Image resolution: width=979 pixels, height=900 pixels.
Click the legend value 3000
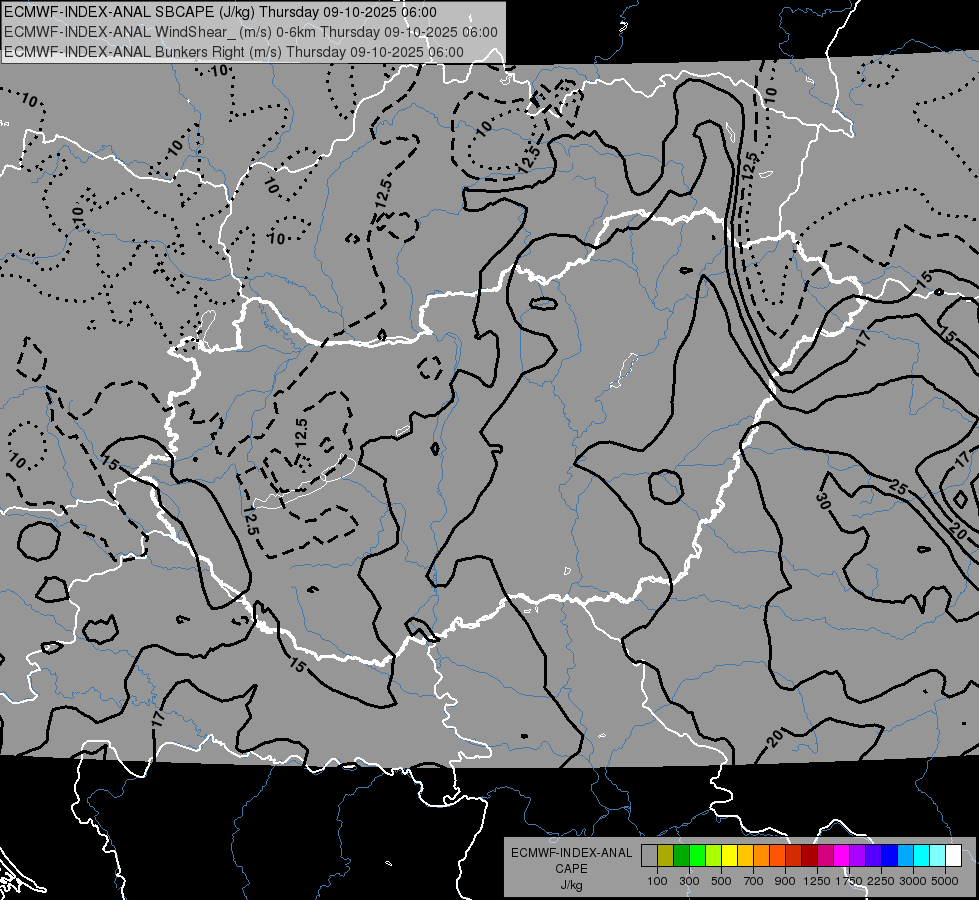913,881
